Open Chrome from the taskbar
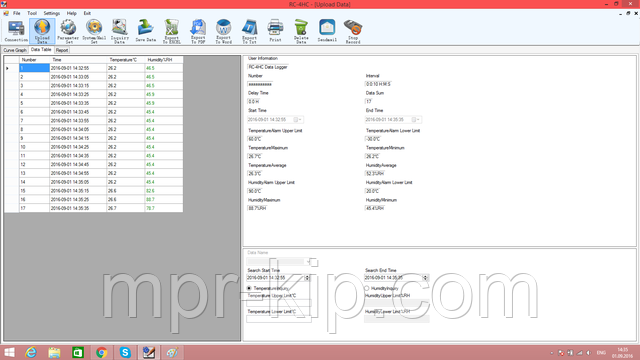The width and height of the screenshot is (640, 360). [102, 353]
